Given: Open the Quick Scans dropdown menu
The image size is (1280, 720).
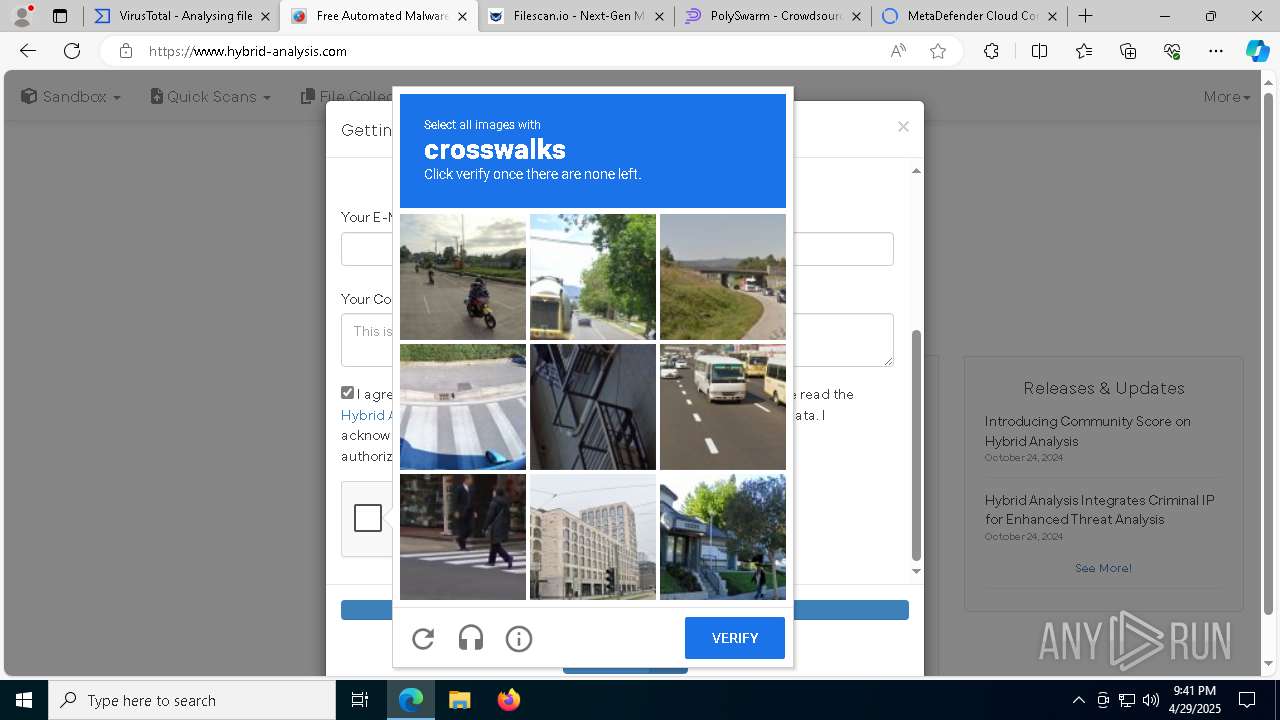Looking at the screenshot, I should (211, 97).
